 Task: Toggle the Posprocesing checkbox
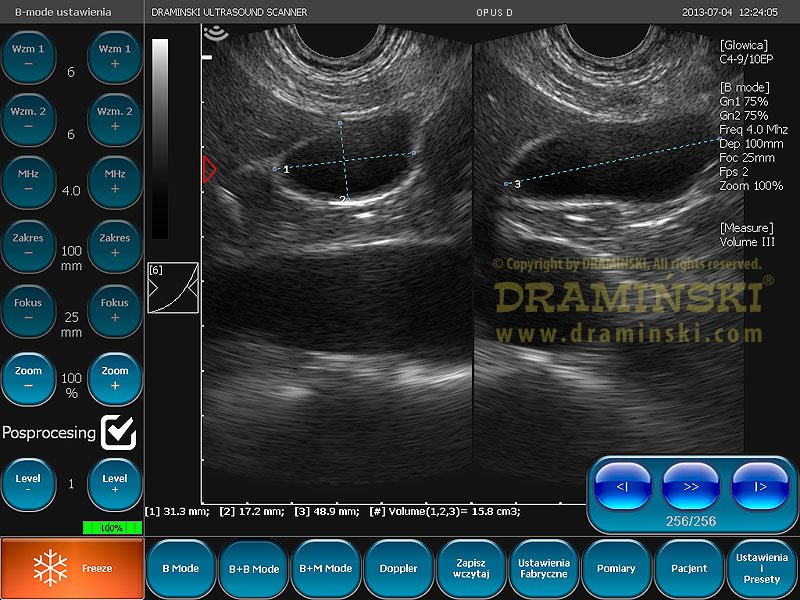tap(118, 432)
